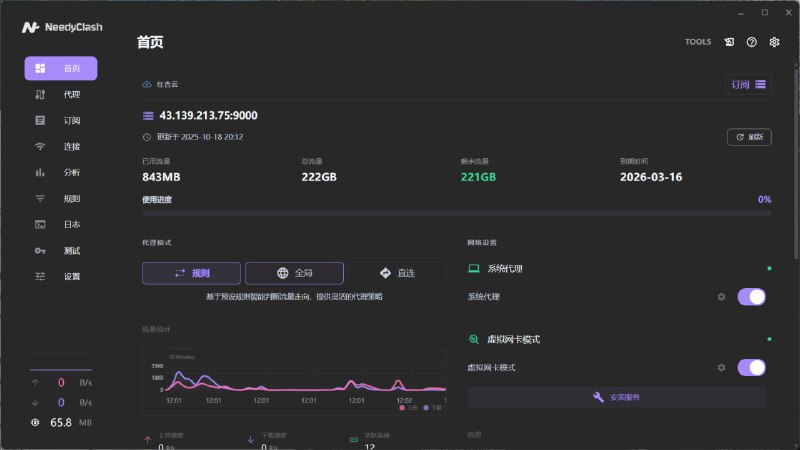Screen dimensions: 800x450
Task: Open the 代理 proxy page
Action: (x=61, y=94)
